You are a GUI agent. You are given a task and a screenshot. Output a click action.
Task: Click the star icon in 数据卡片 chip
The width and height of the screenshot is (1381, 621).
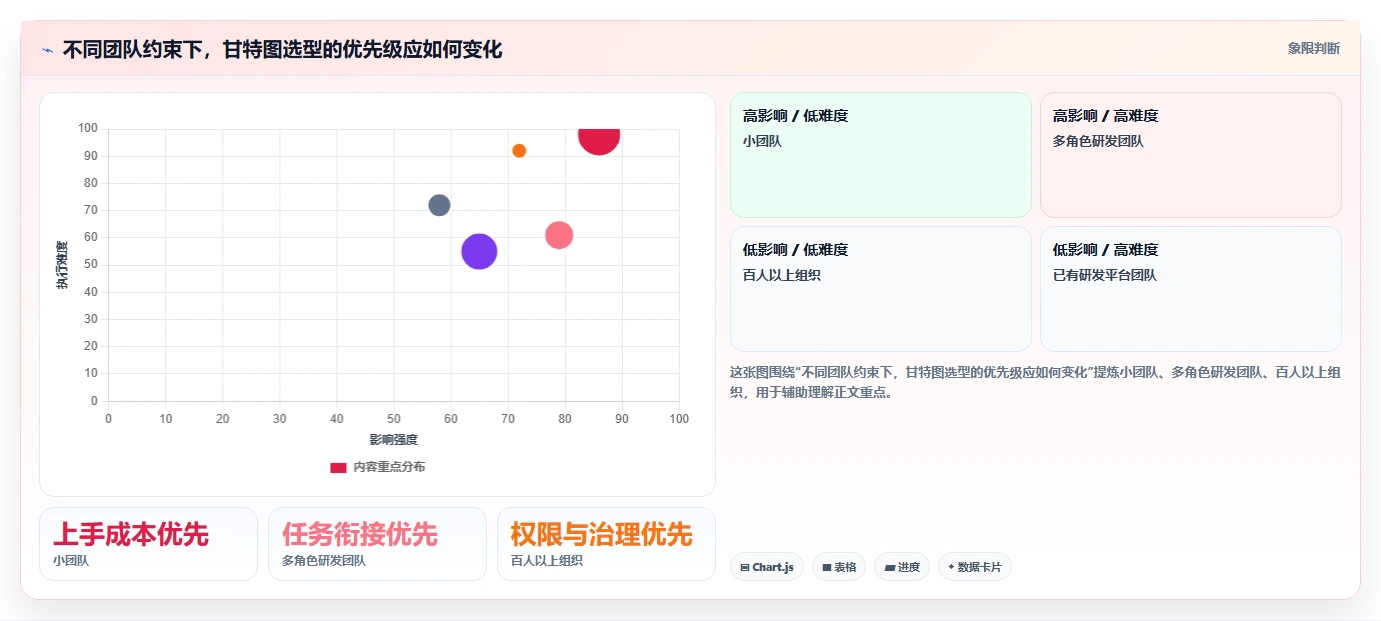951,567
